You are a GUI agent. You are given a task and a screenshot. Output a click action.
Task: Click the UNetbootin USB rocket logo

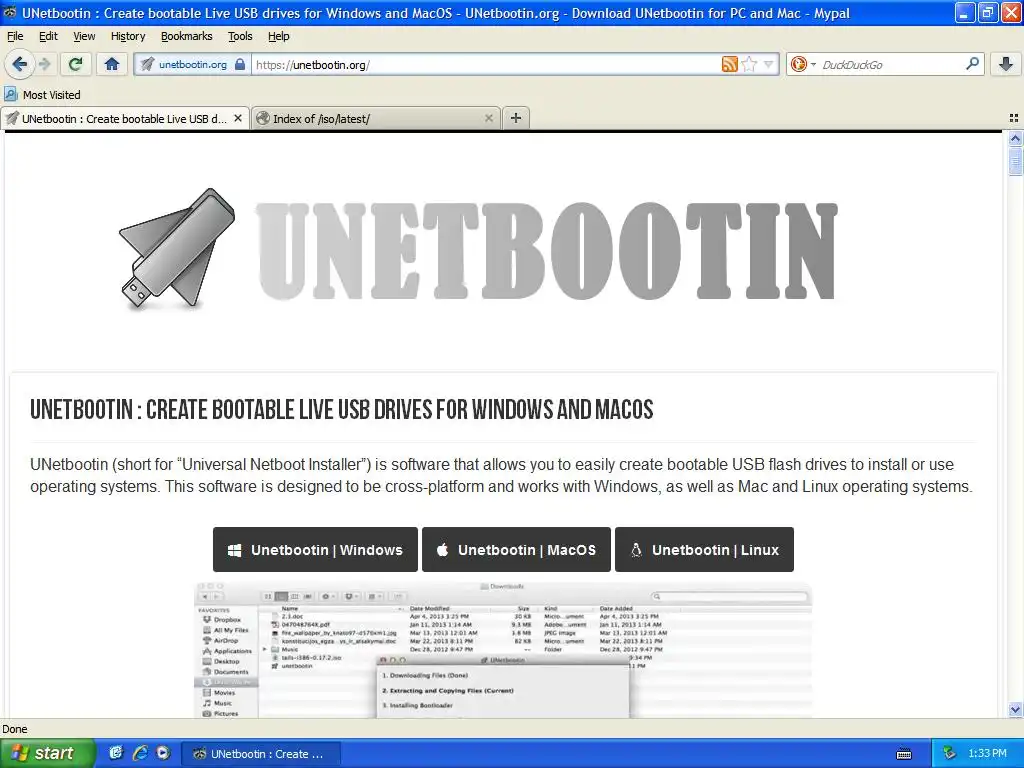177,249
